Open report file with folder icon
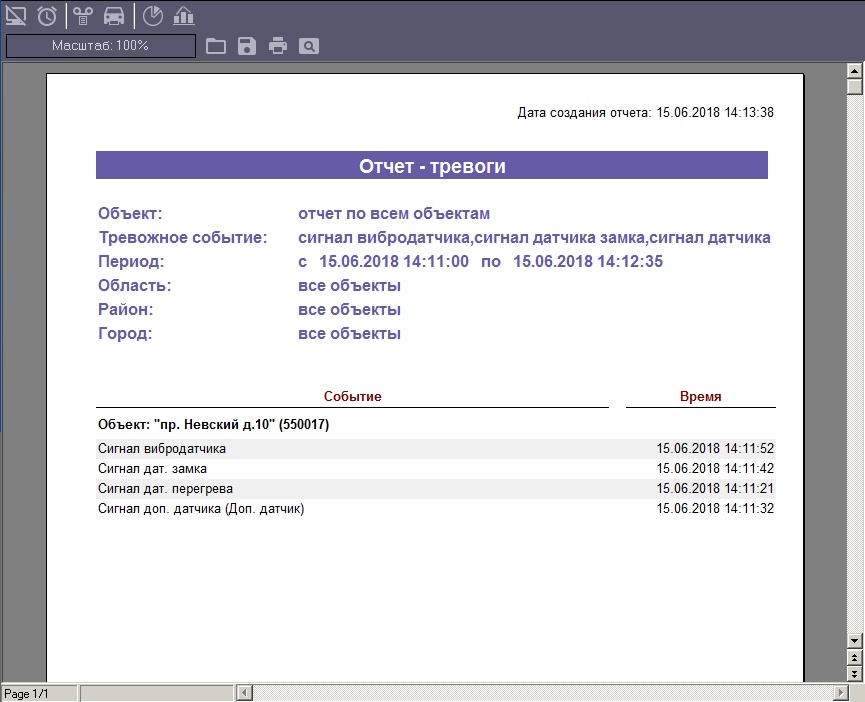Screen dimensions: 865x702 tap(215, 46)
